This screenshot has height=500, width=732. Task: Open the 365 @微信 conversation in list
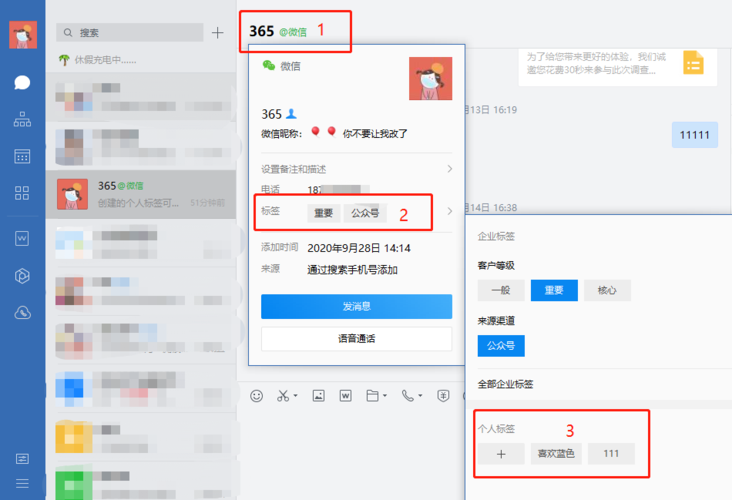[x=141, y=194]
